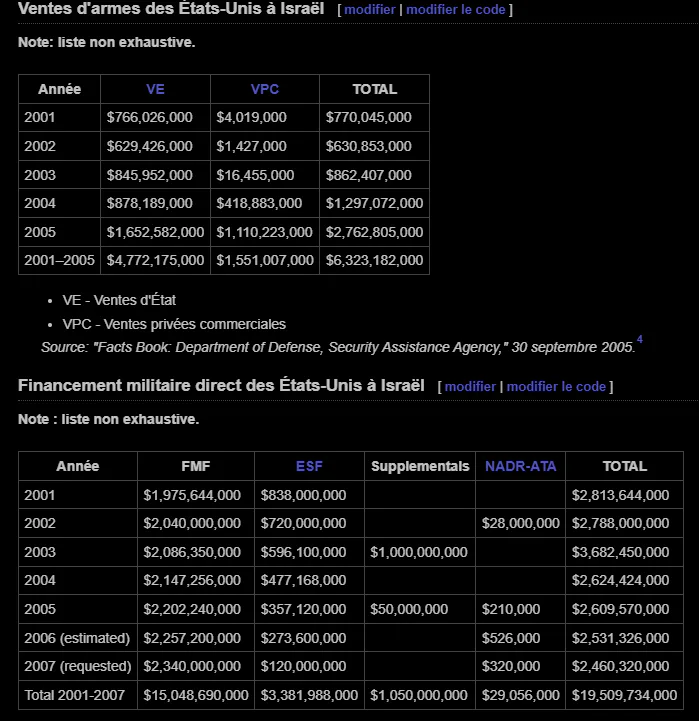Image resolution: width=699 pixels, height=721 pixels.
Task: Select the 2001–2005 VE total $4,772,175,000
Action: click(x=155, y=260)
